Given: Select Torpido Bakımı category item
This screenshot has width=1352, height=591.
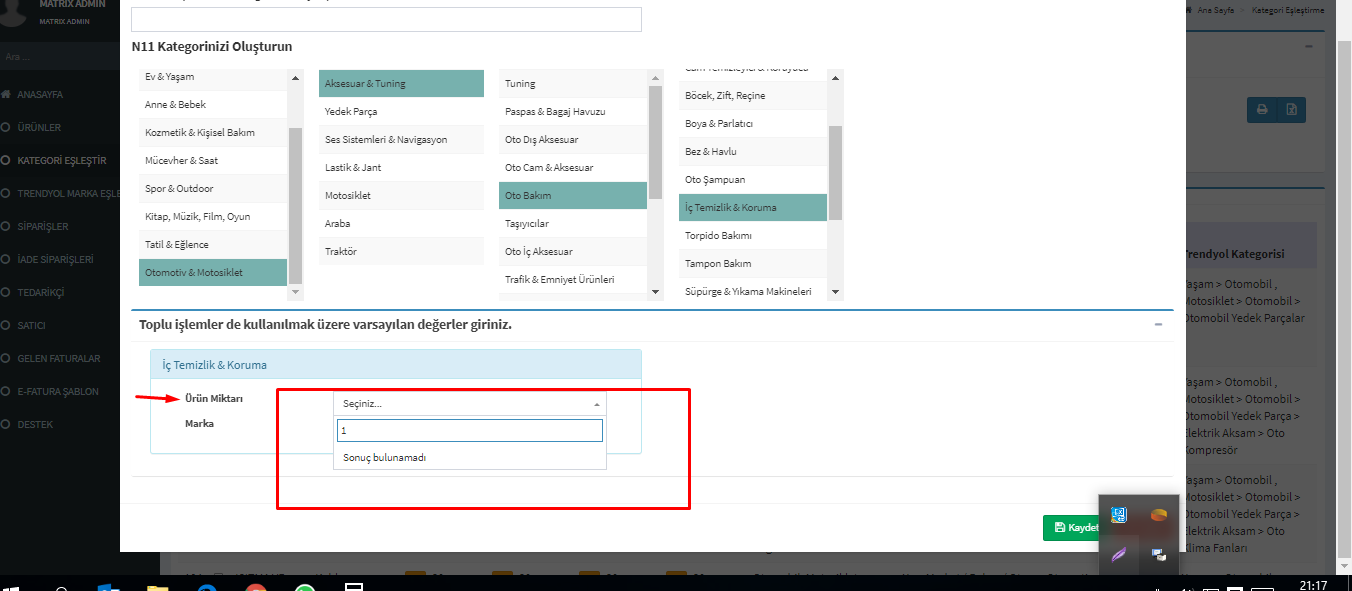Looking at the screenshot, I should pyautogui.click(x=718, y=236).
